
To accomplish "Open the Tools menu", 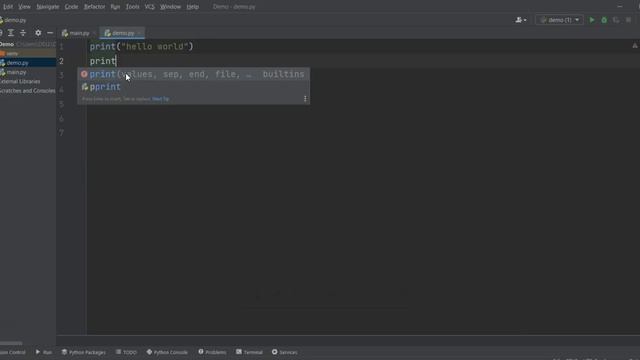I will [x=132, y=7].
